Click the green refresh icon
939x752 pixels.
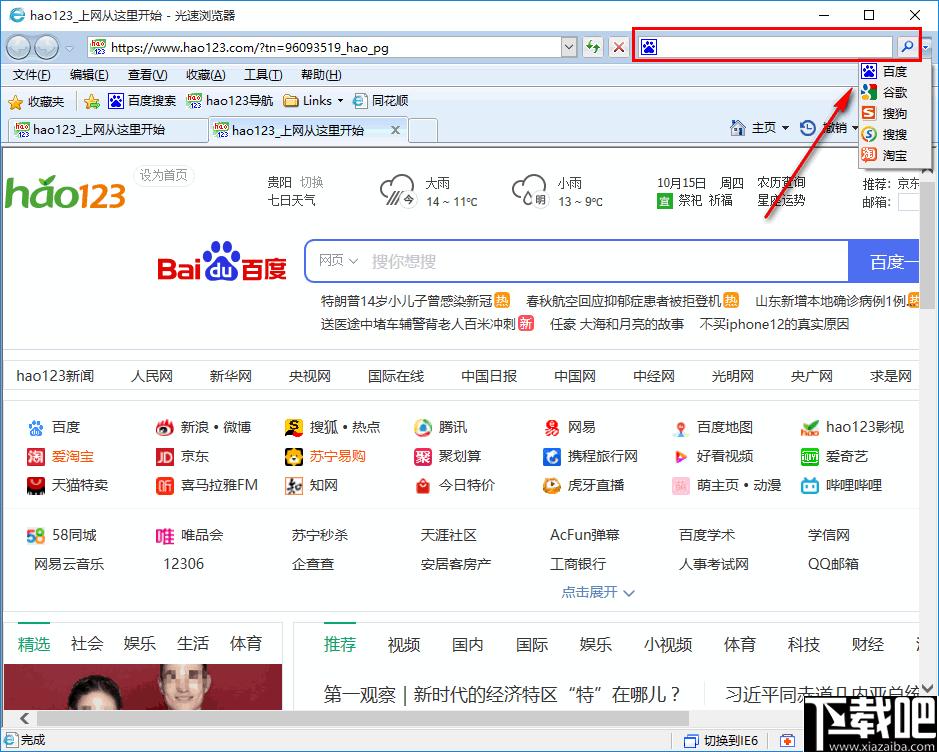tap(593, 47)
